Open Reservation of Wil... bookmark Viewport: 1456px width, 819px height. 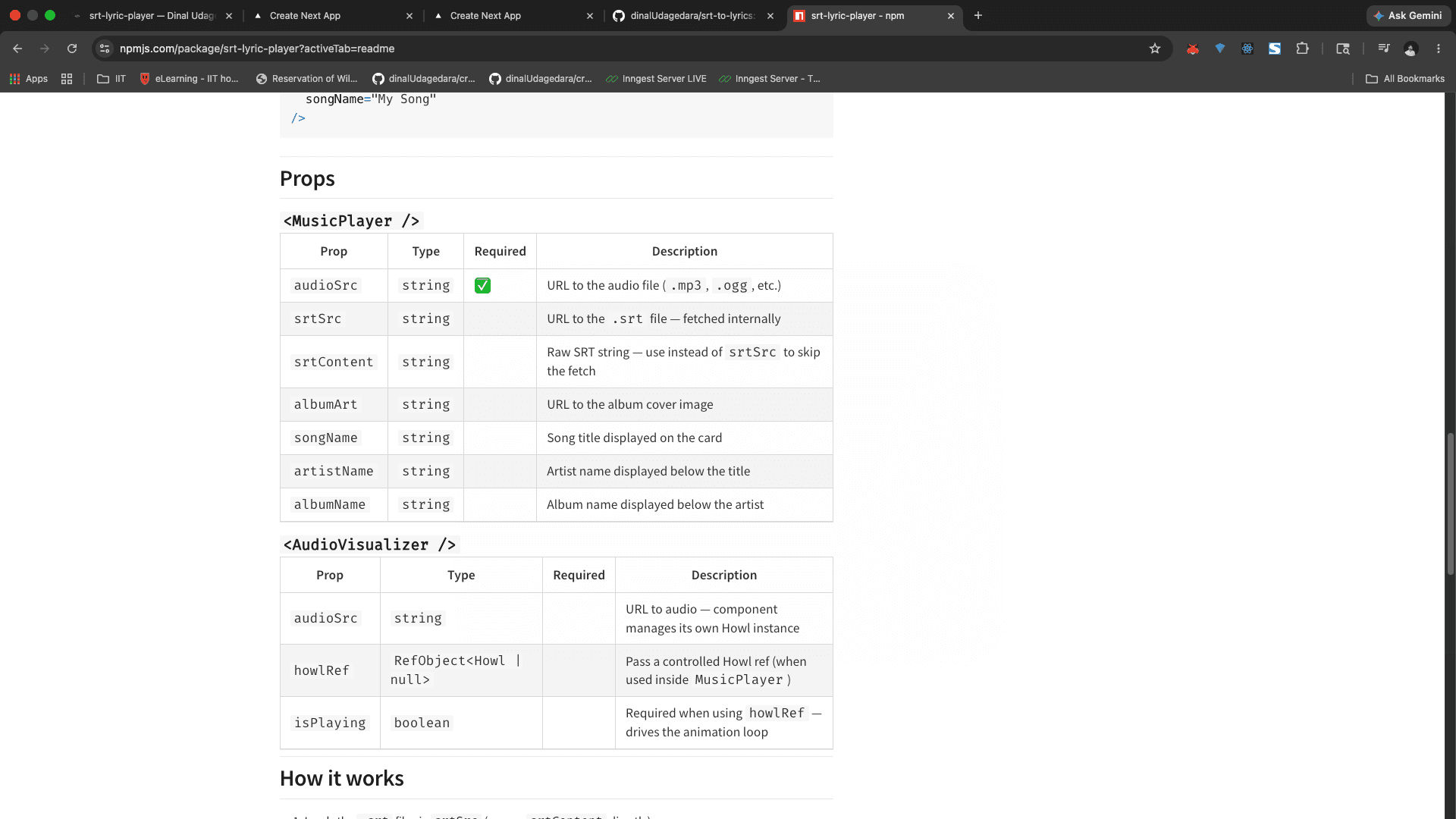(306, 79)
